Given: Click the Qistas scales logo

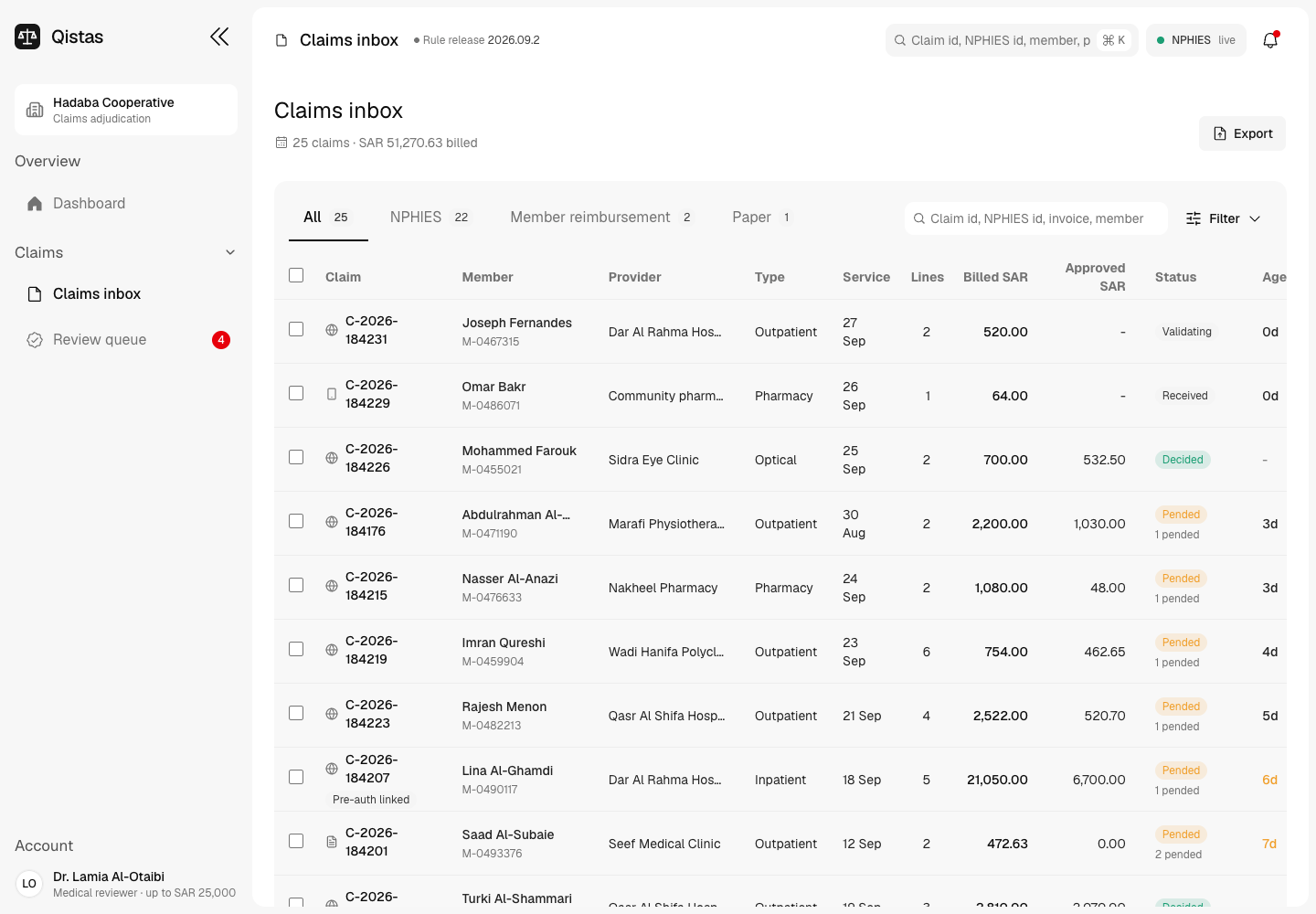Looking at the screenshot, I should point(27,37).
